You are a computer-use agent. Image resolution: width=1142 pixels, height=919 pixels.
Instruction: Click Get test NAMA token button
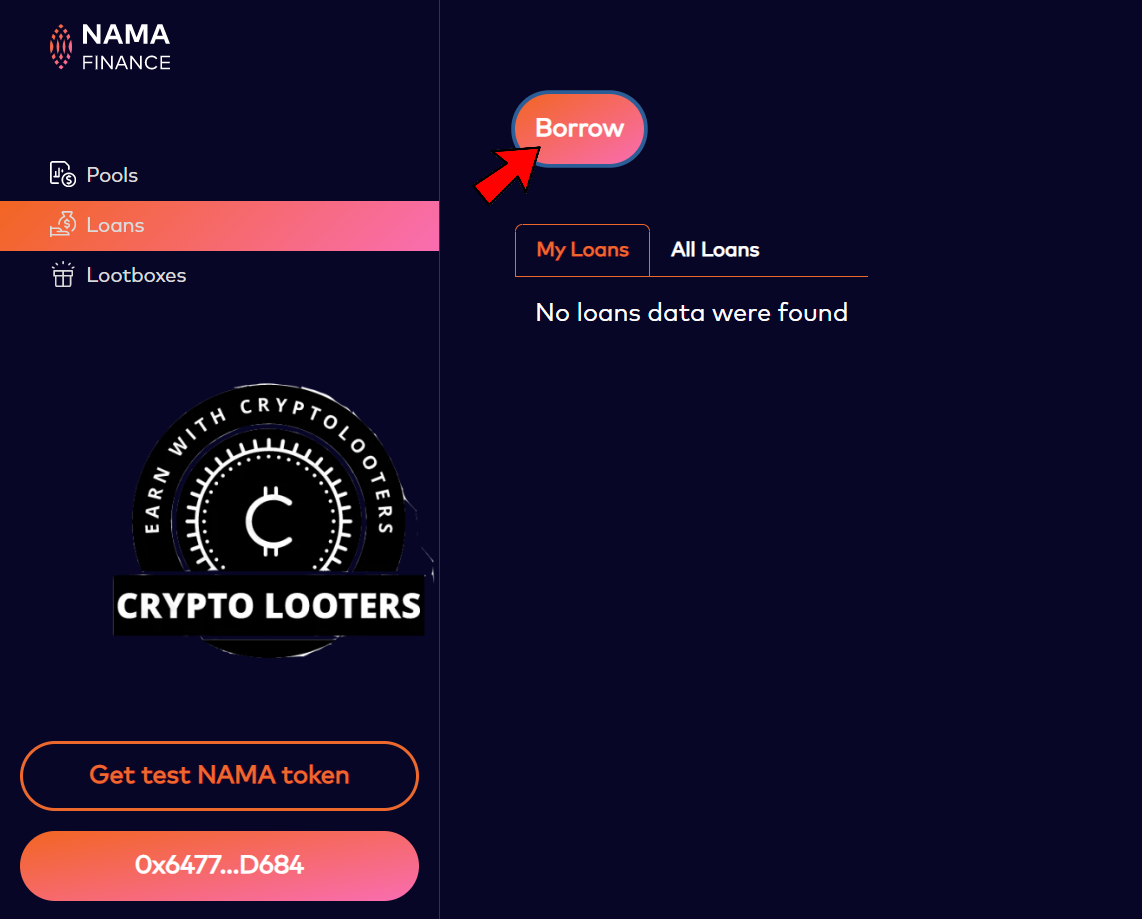tap(219, 775)
